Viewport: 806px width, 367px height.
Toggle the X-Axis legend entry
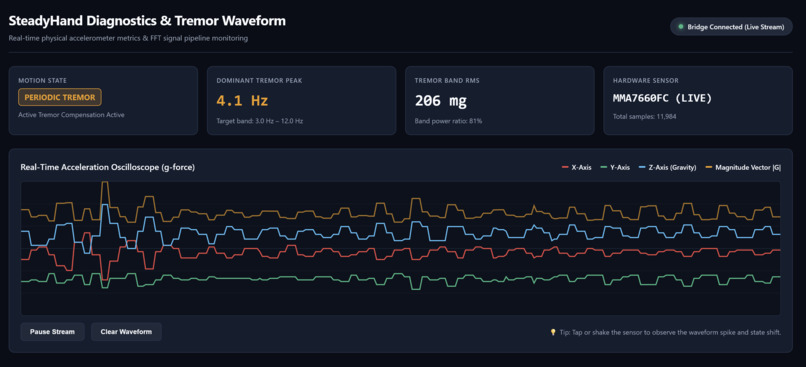(x=578, y=168)
